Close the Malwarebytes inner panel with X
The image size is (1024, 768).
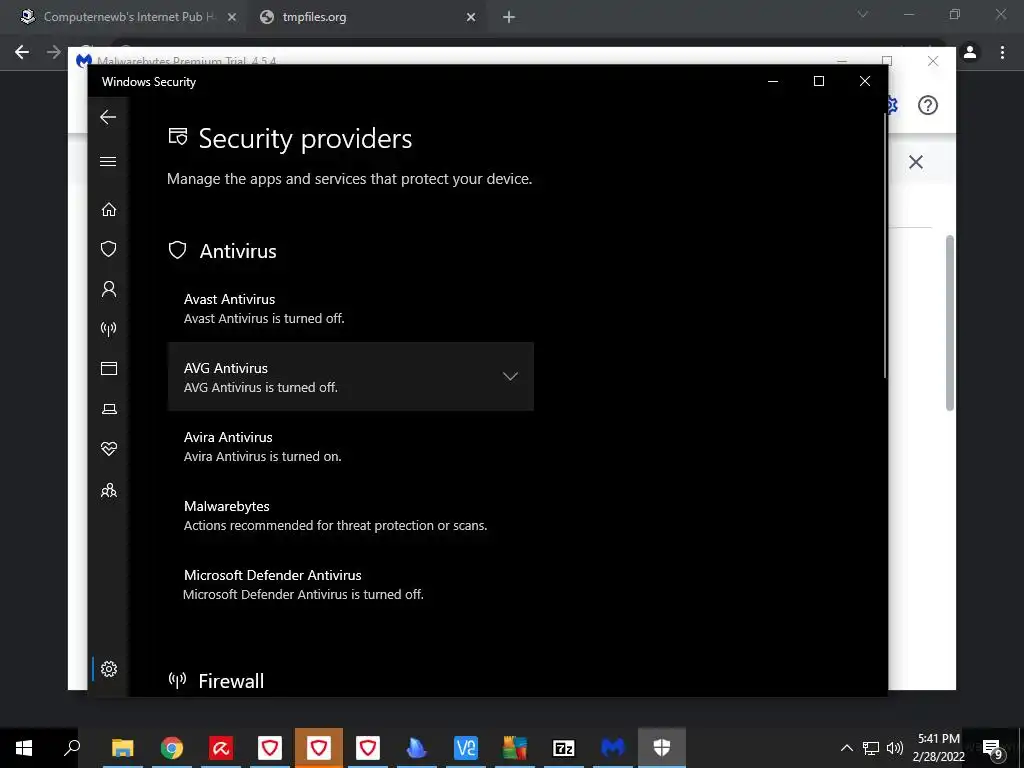tap(916, 162)
